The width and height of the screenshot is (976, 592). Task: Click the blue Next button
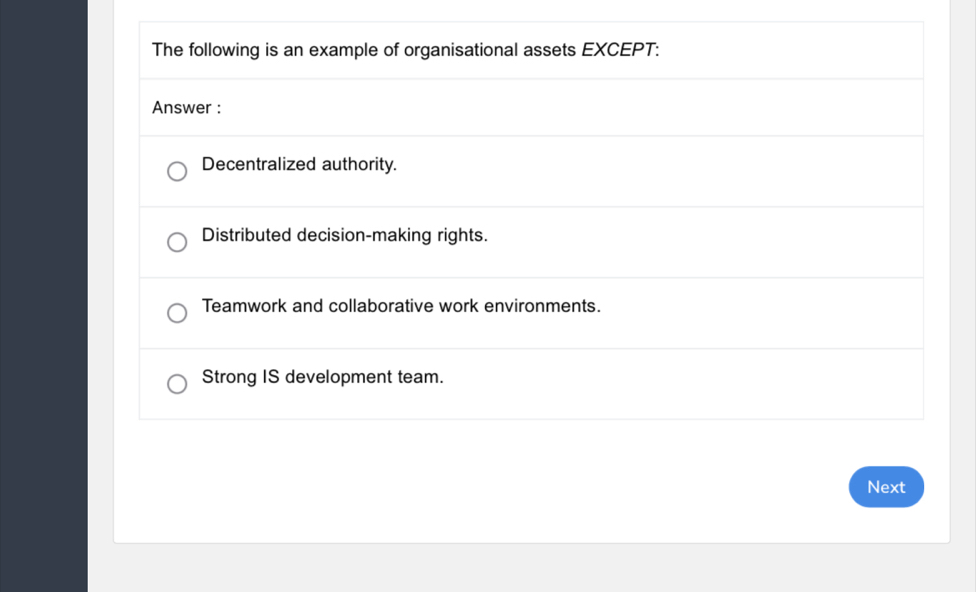pyautogui.click(x=886, y=487)
